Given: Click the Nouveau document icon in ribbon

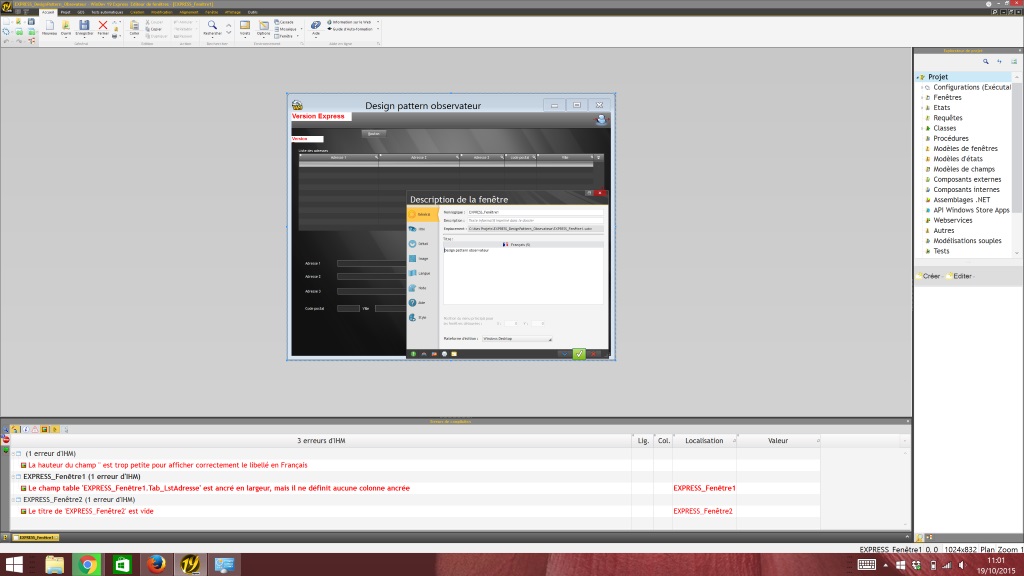Looking at the screenshot, I should [50, 26].
